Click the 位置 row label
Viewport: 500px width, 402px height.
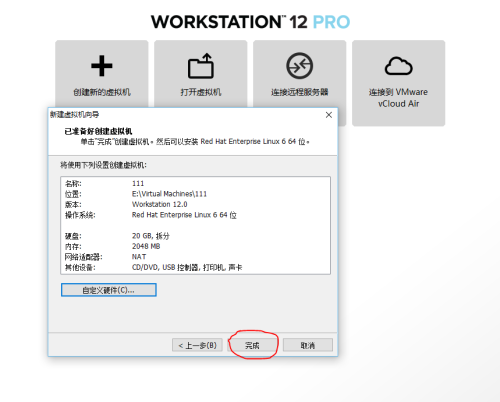[x=73, y=194]
